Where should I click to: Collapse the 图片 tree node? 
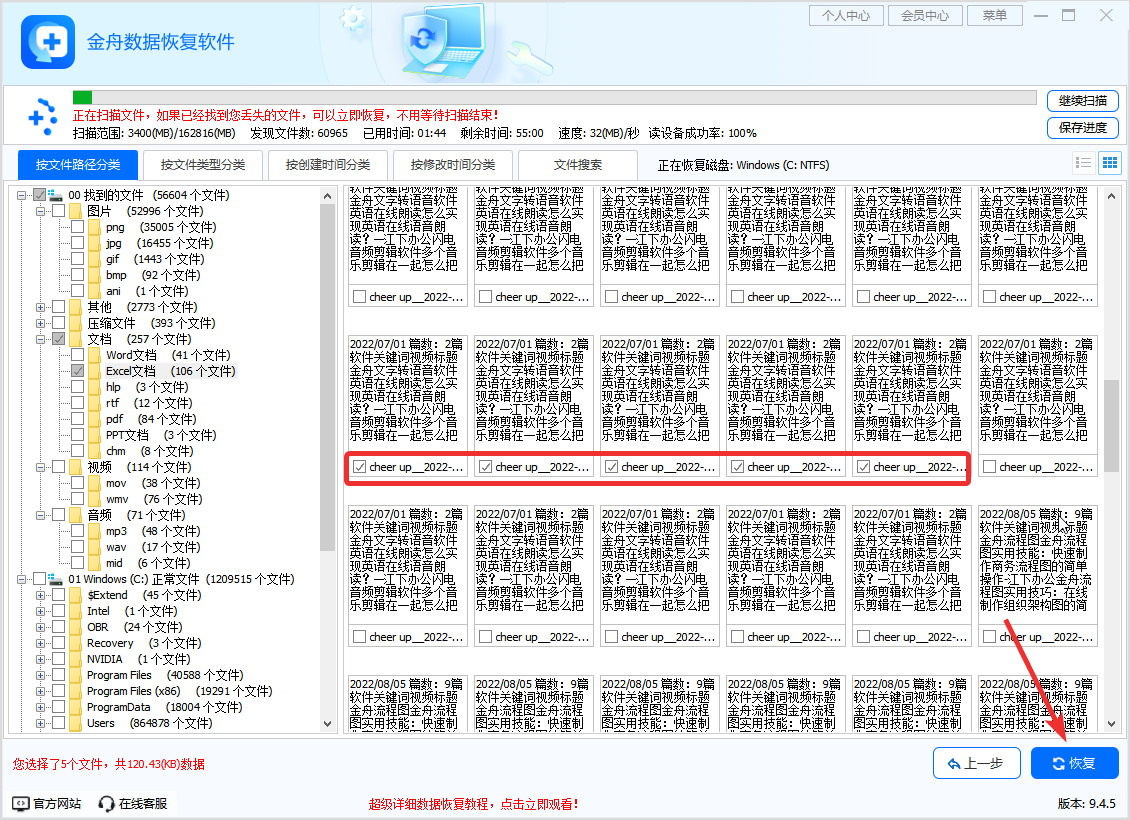pyautogui.click(x=40, y=211)
